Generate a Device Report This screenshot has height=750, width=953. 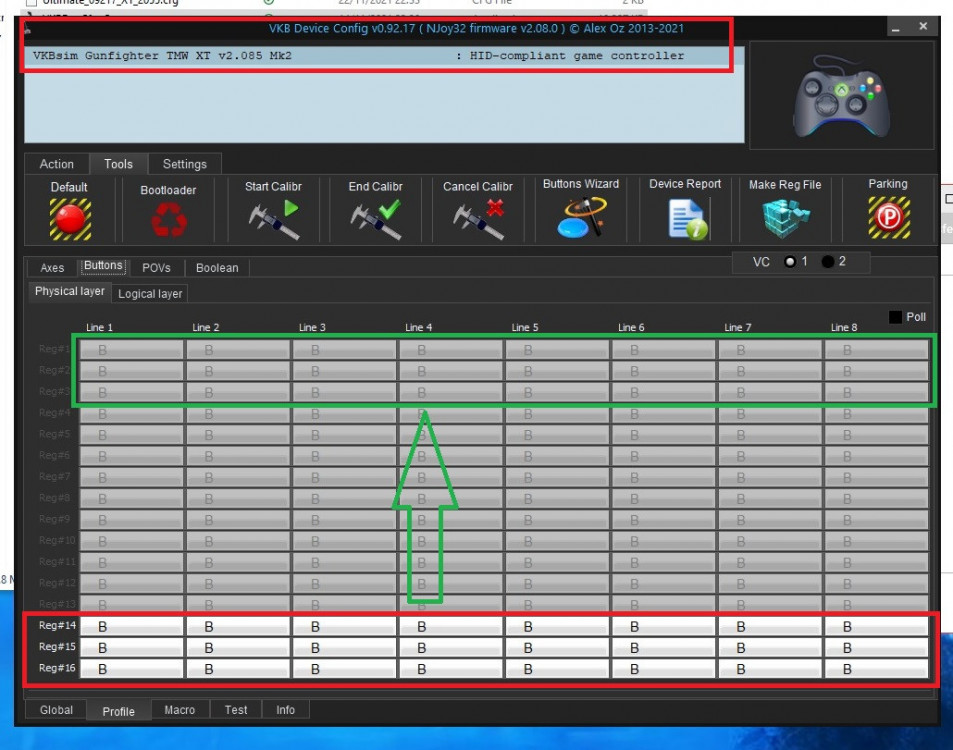coord(685,218)
